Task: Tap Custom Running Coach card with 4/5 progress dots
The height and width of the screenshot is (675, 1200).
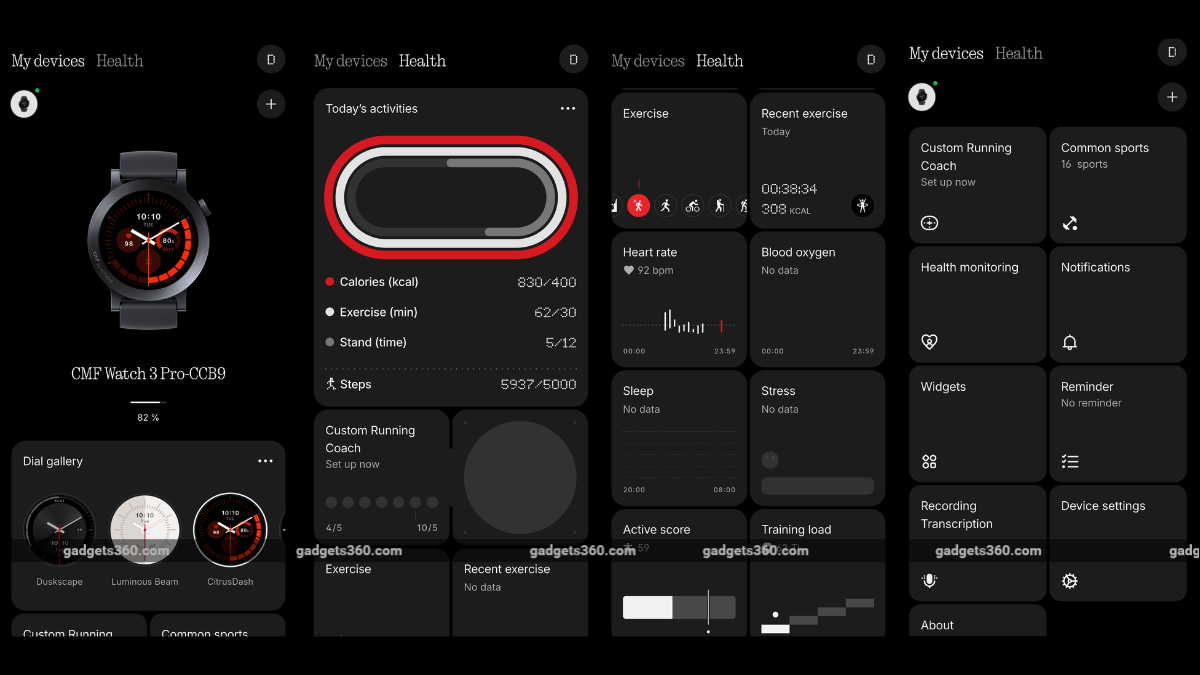Action: pyautogui.click(x=381, y=477)
